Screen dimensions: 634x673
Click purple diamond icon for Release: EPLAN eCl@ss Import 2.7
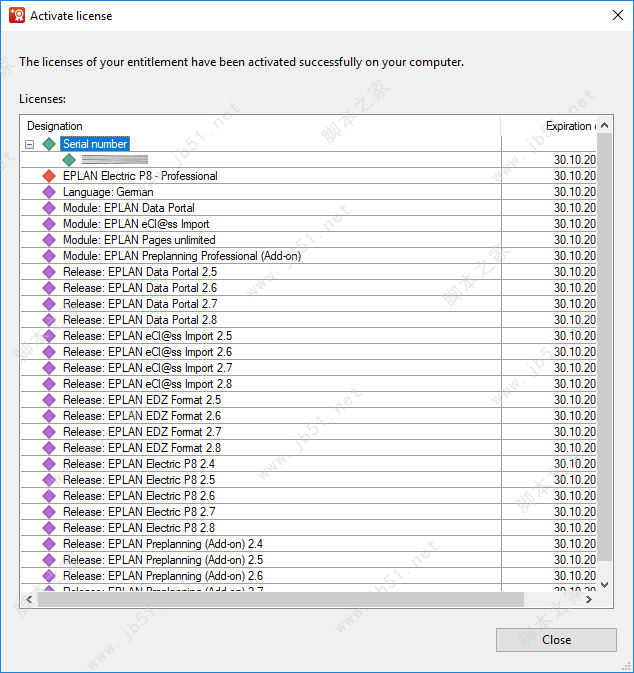49,368
